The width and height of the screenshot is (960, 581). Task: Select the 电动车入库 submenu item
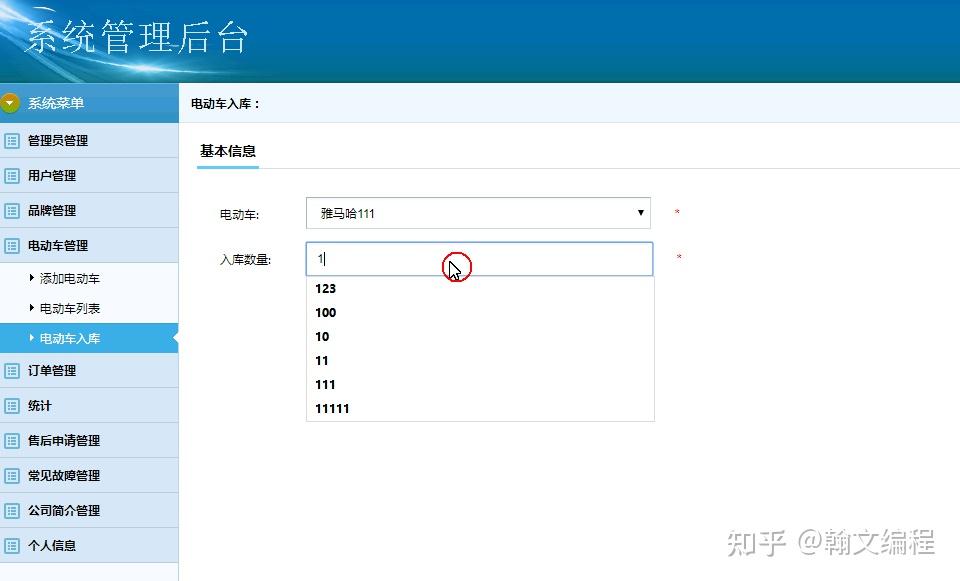[89, 338]
